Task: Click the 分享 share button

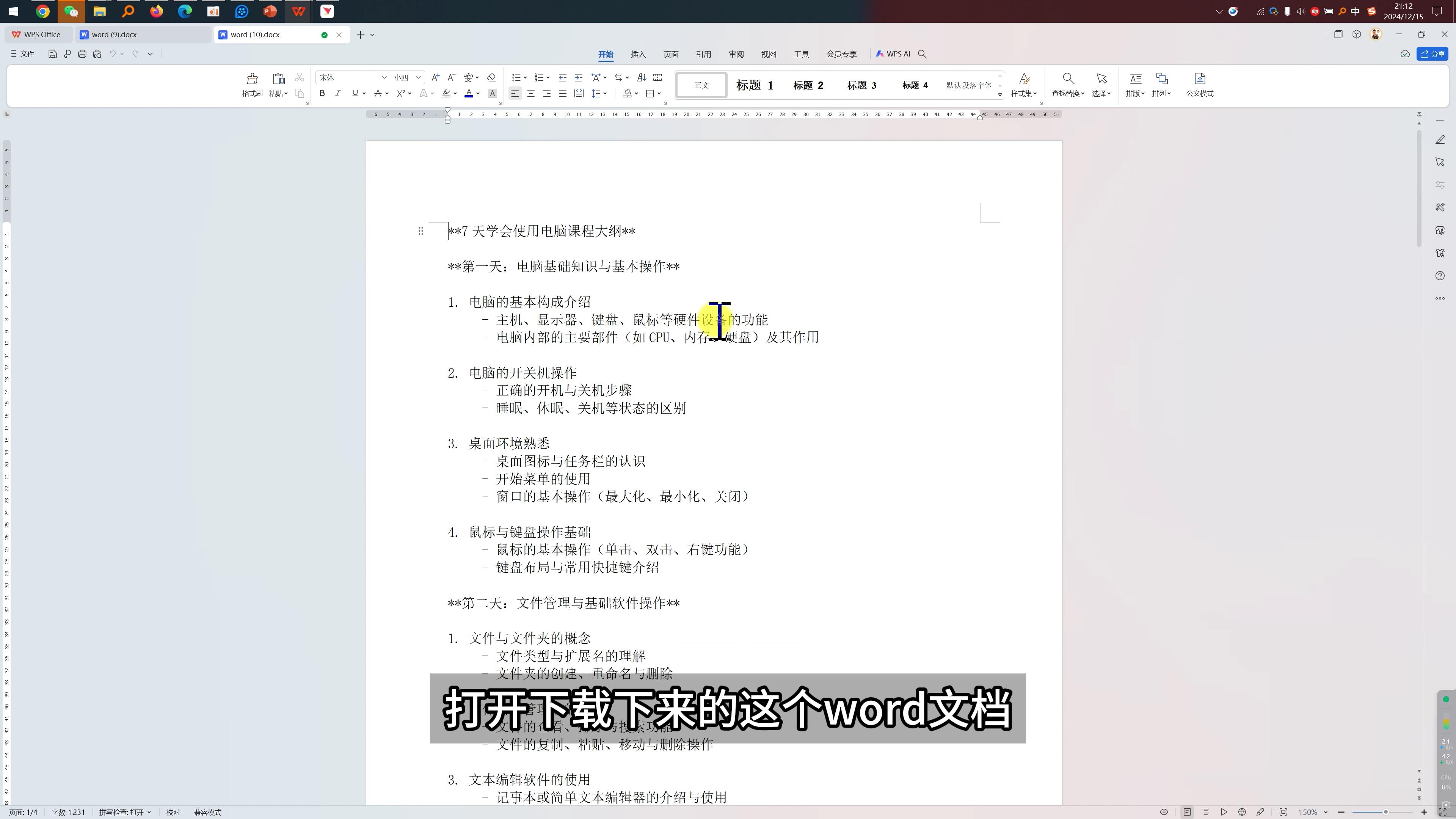Action: [x=1432, y=54]
